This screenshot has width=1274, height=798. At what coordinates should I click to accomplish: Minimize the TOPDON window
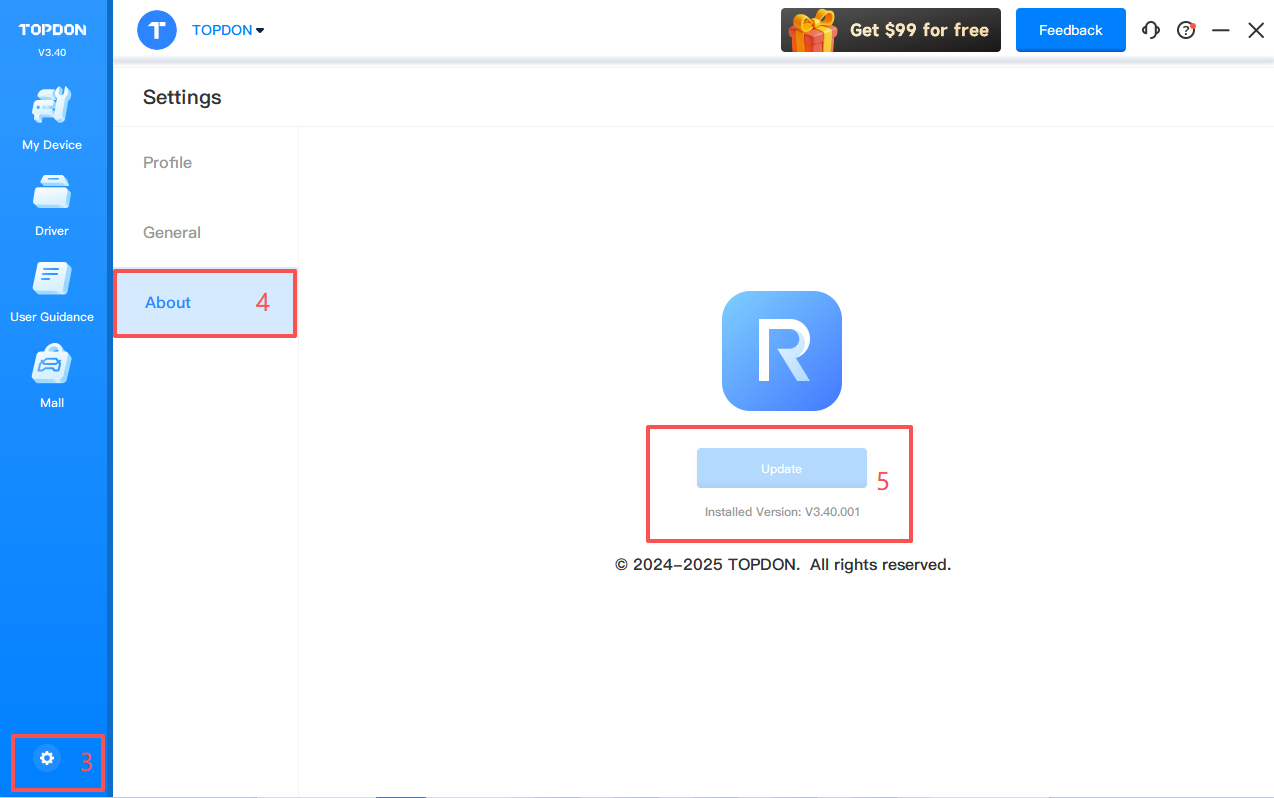1220,30
